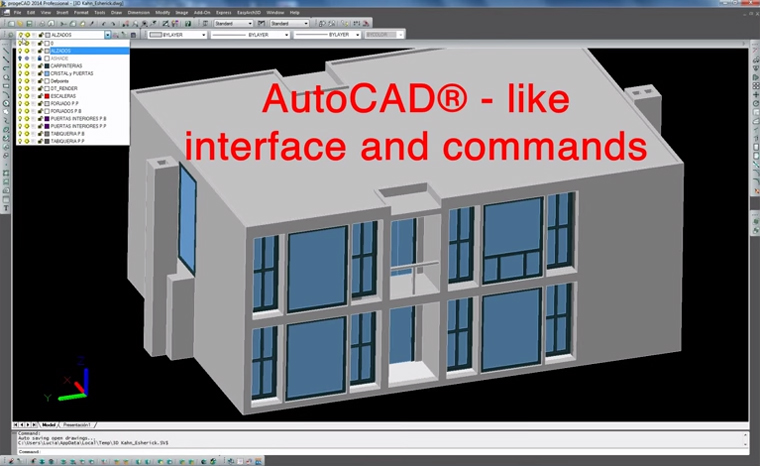
Task: Toggle lock icon of layer 0
Action: coord(40,43)
